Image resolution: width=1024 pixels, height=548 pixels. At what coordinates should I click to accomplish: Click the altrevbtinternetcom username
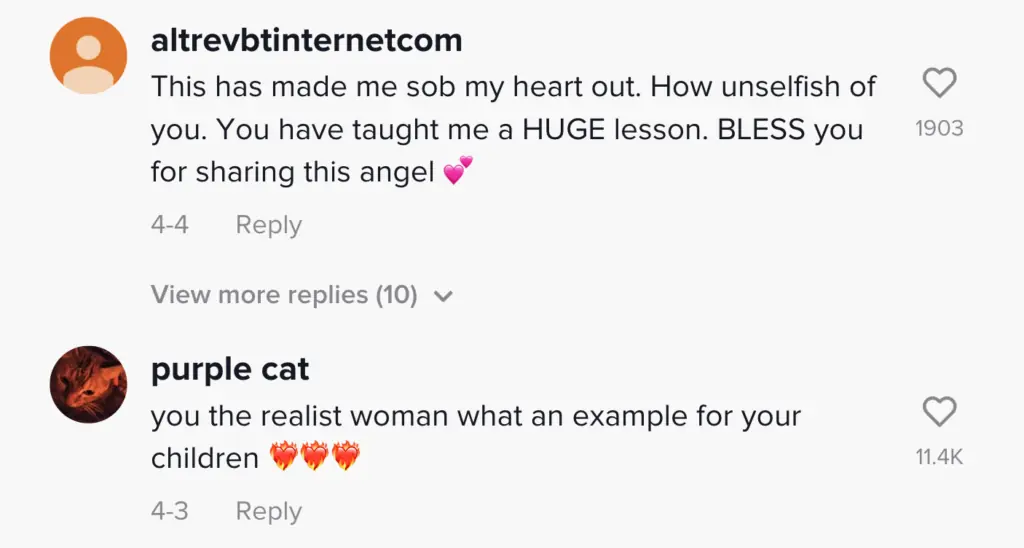306,41
